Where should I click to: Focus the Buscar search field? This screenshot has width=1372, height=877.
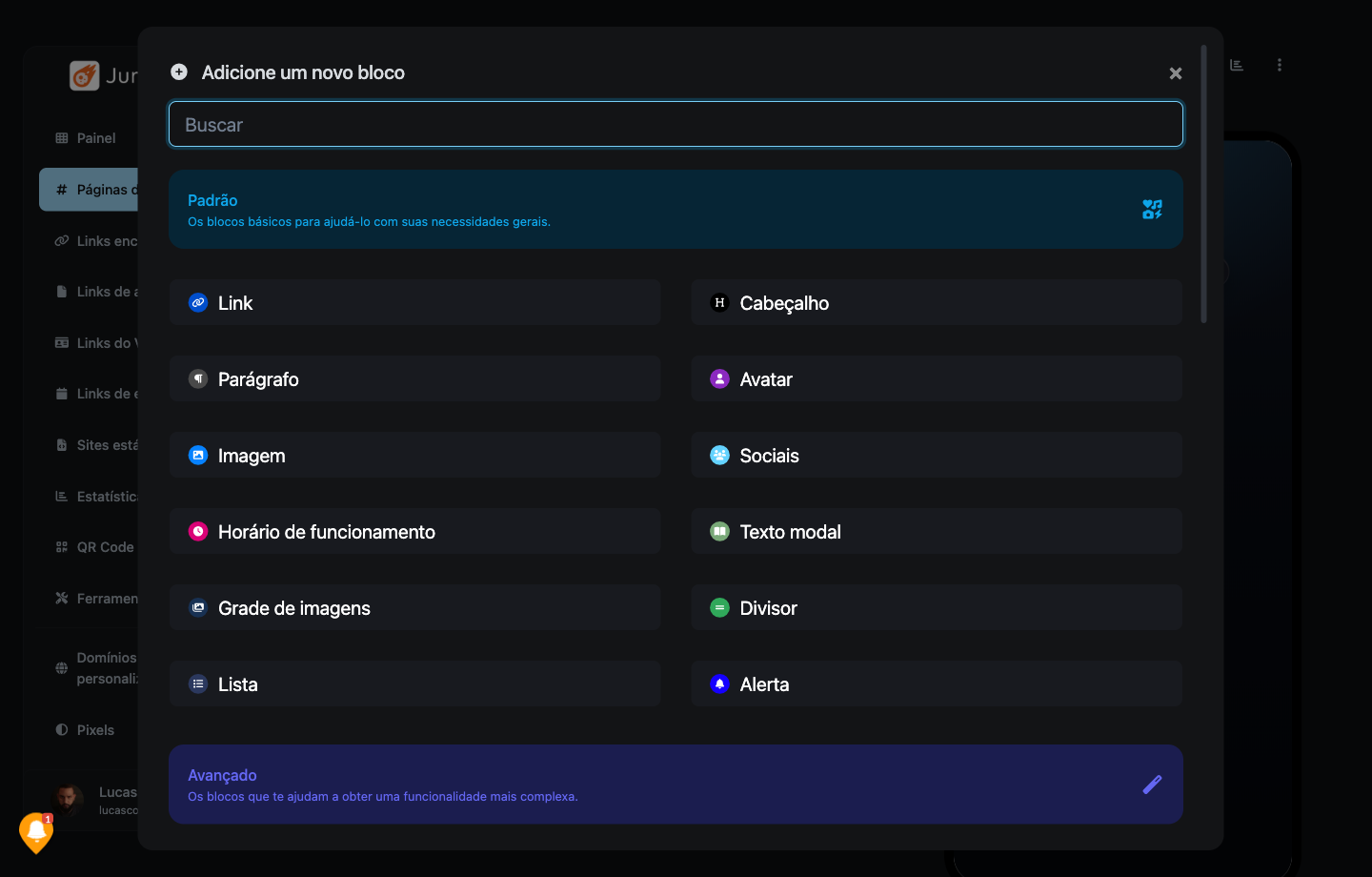coord(676,125)
